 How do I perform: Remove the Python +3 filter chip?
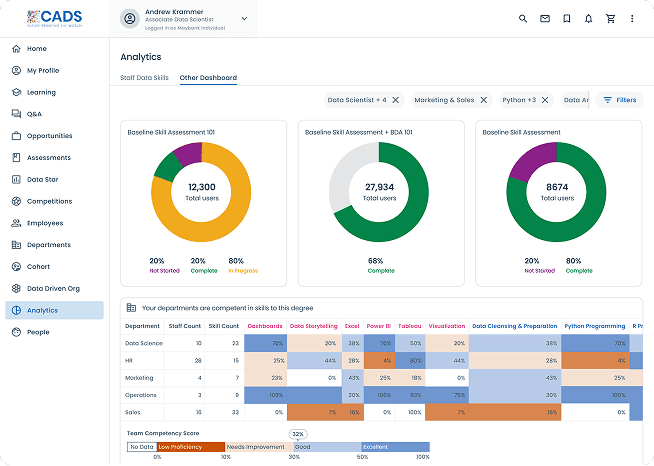tap(546, 100)
